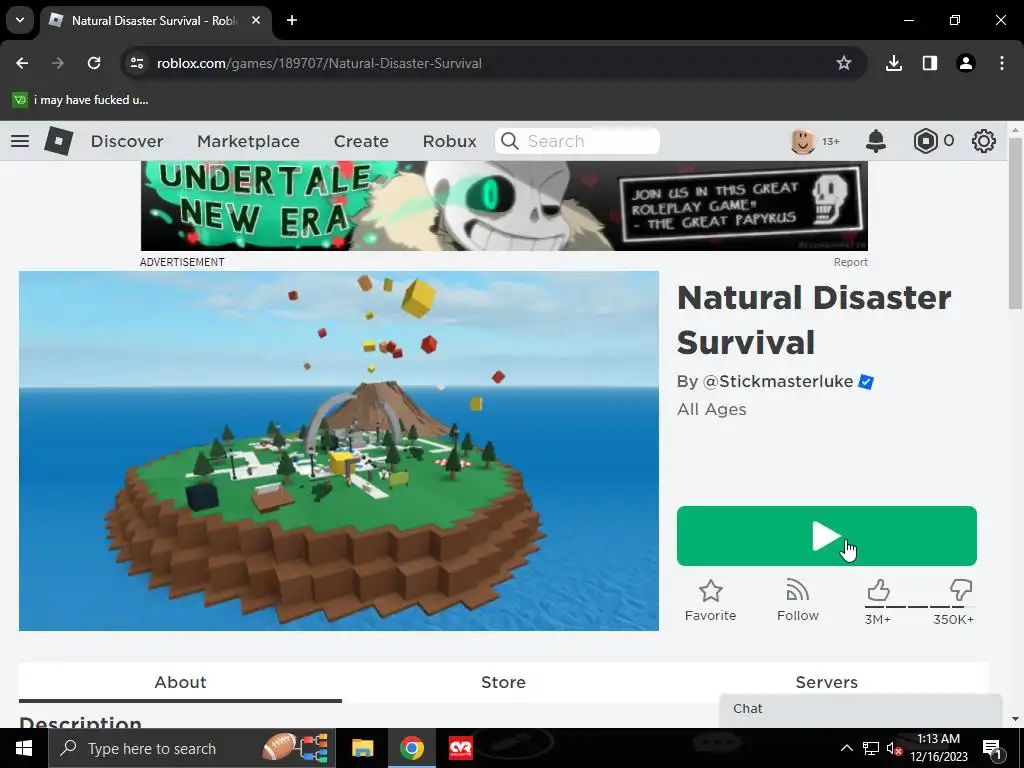Image resolution: width=1024 pixels, height=768 pixels.
Task: Click the Roblox logo home icon
Action: click(x=59, y=141)
